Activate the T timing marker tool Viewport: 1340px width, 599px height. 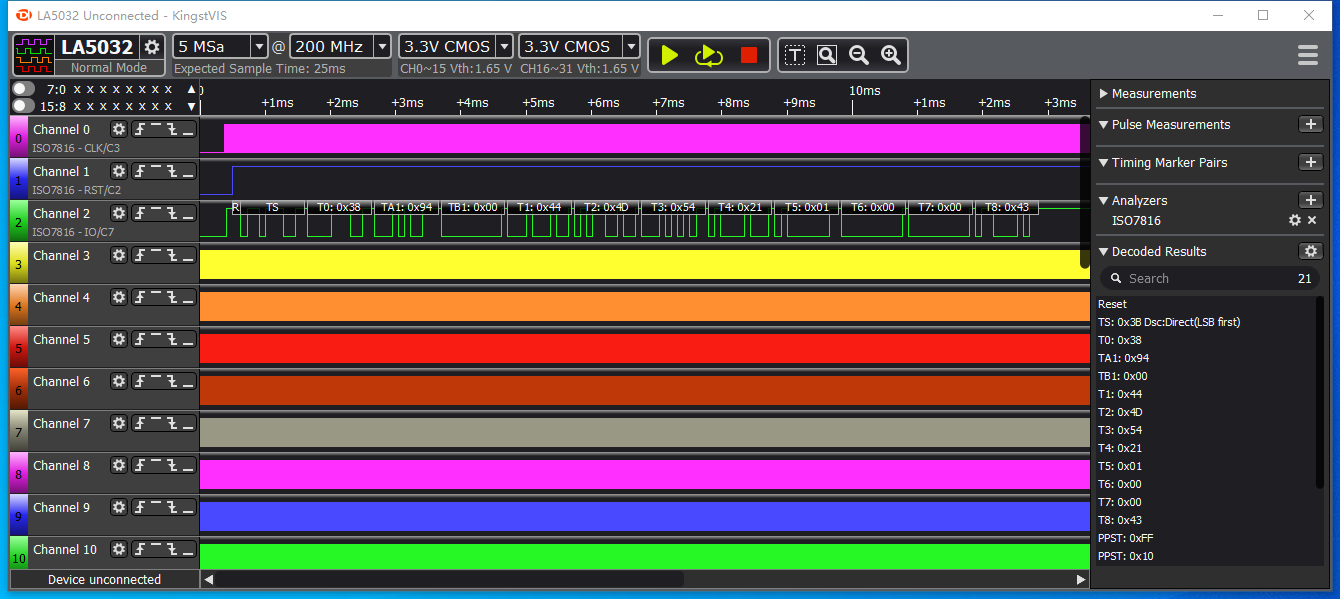794,55
